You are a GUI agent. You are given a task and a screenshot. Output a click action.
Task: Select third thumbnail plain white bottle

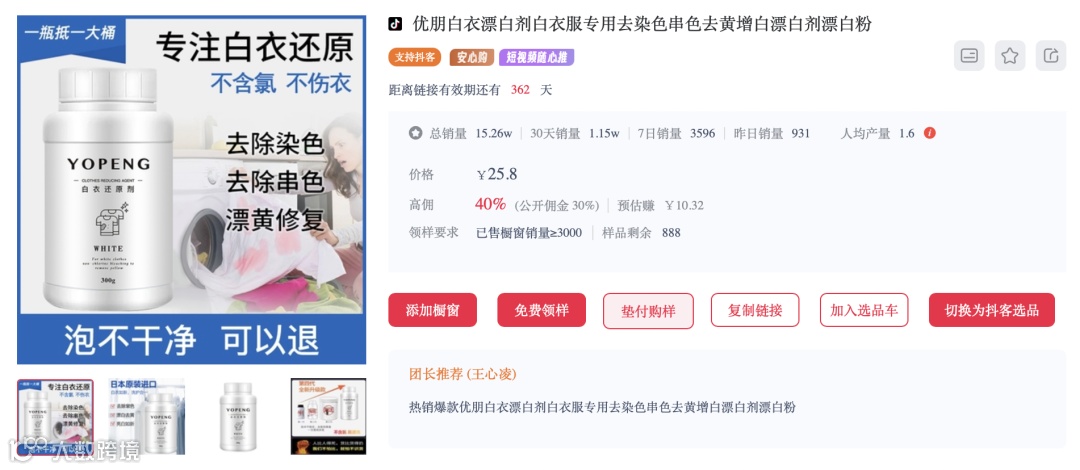coord(238,416)
